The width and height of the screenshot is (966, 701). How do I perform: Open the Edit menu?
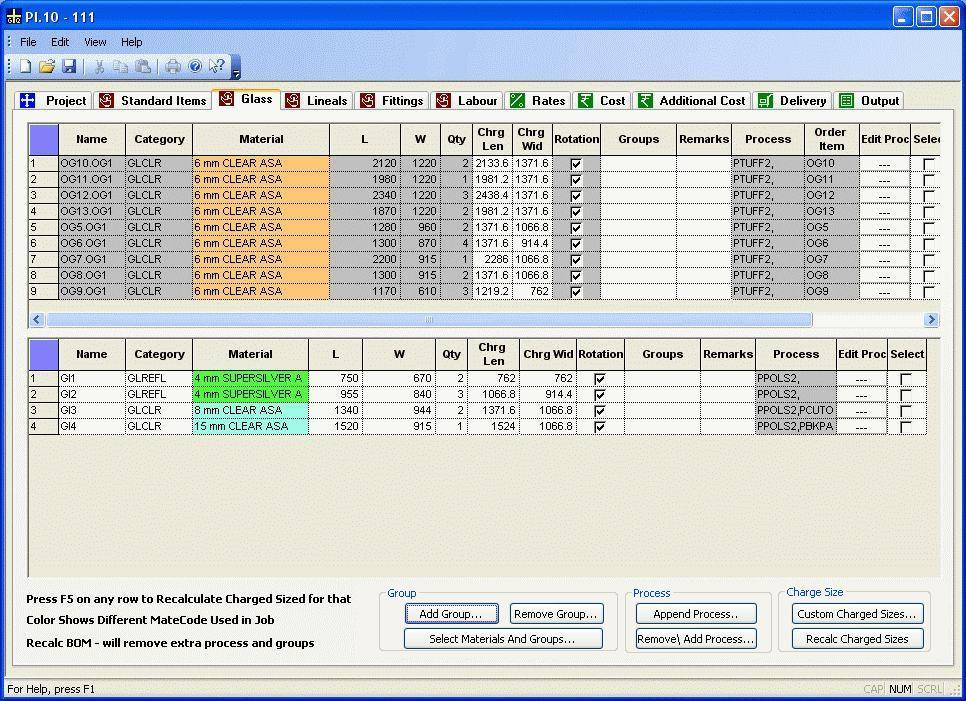pos(60,42)
